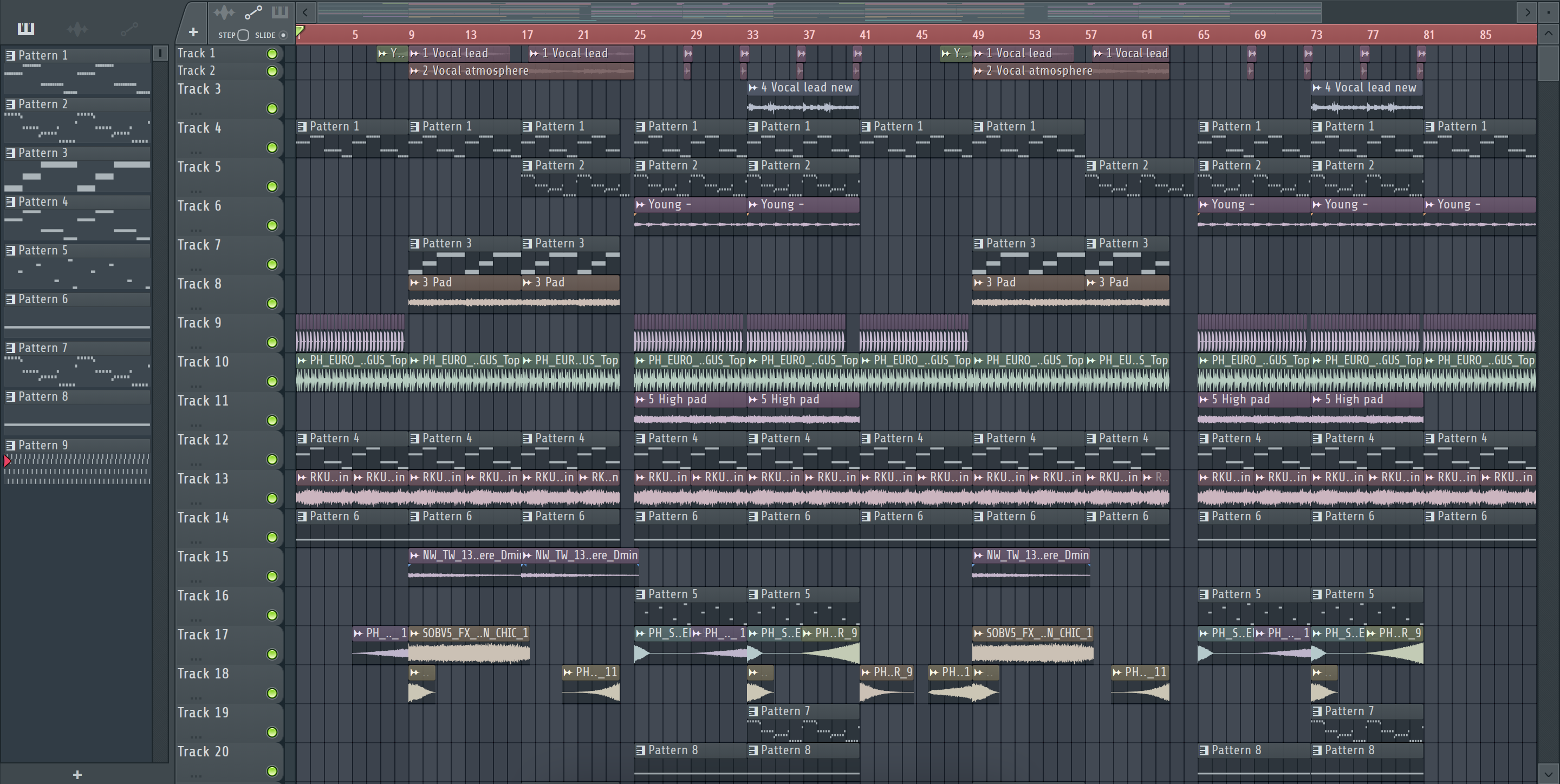1560x784 pixels.
Task: Add a new pattern with the picker's bottom plus
Action: pyautogui.click(x=77, y=774)
